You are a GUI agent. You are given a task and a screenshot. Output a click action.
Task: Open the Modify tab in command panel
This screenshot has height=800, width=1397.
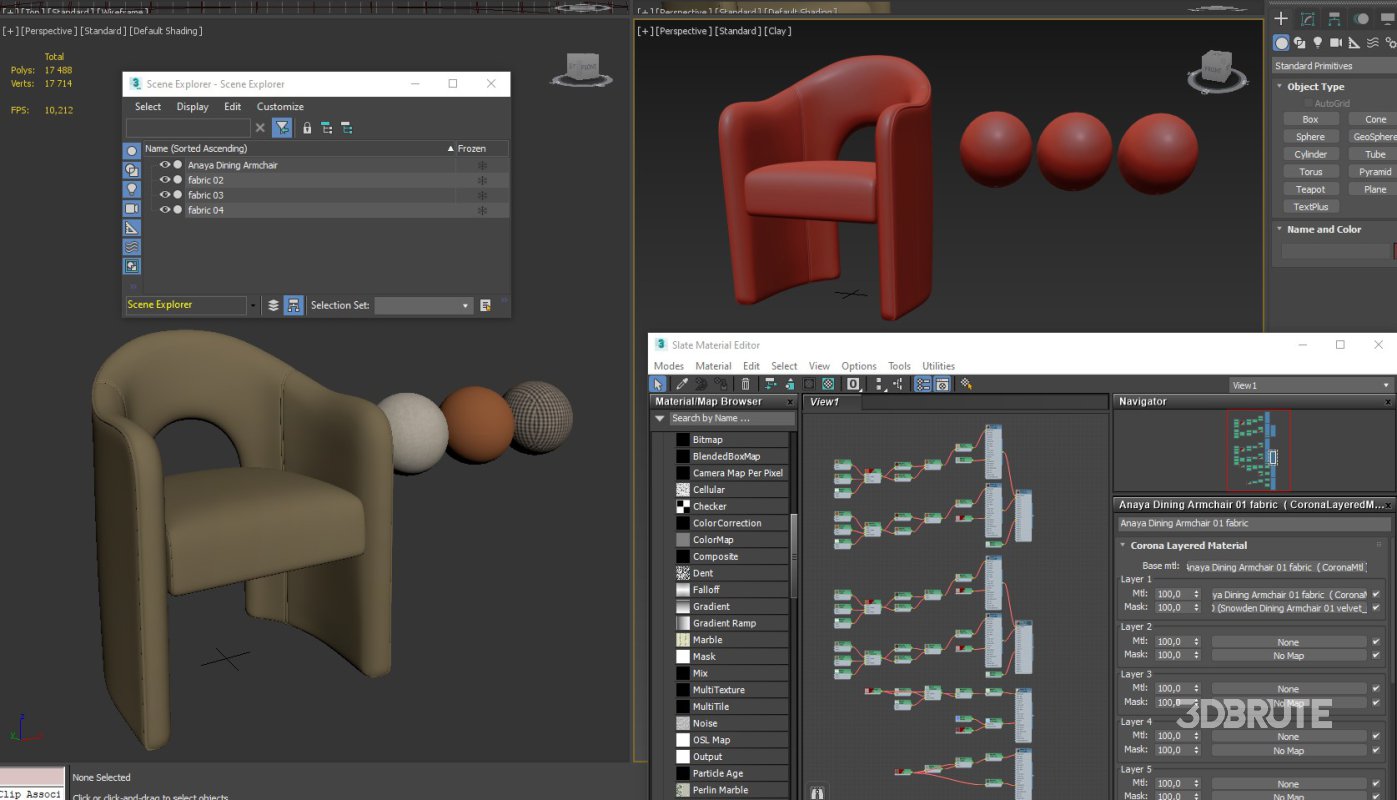pyautogui.click(x=1307, y=19)
